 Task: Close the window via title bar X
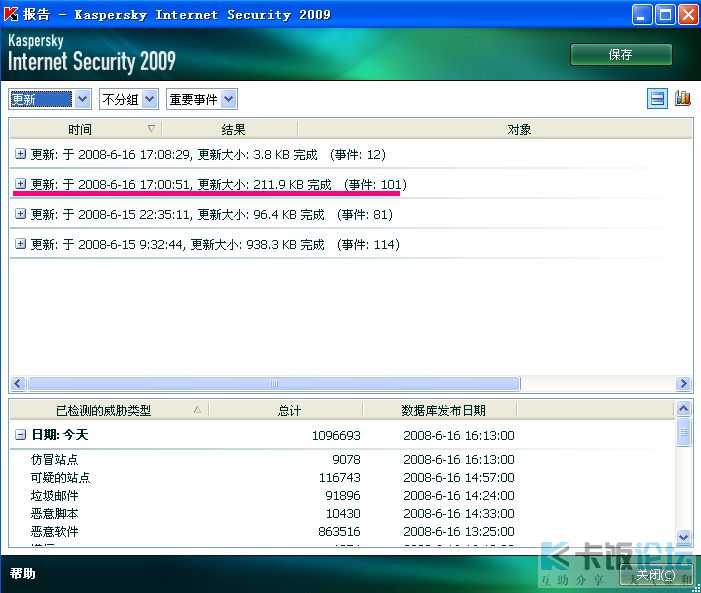click(x=688, y=14)
